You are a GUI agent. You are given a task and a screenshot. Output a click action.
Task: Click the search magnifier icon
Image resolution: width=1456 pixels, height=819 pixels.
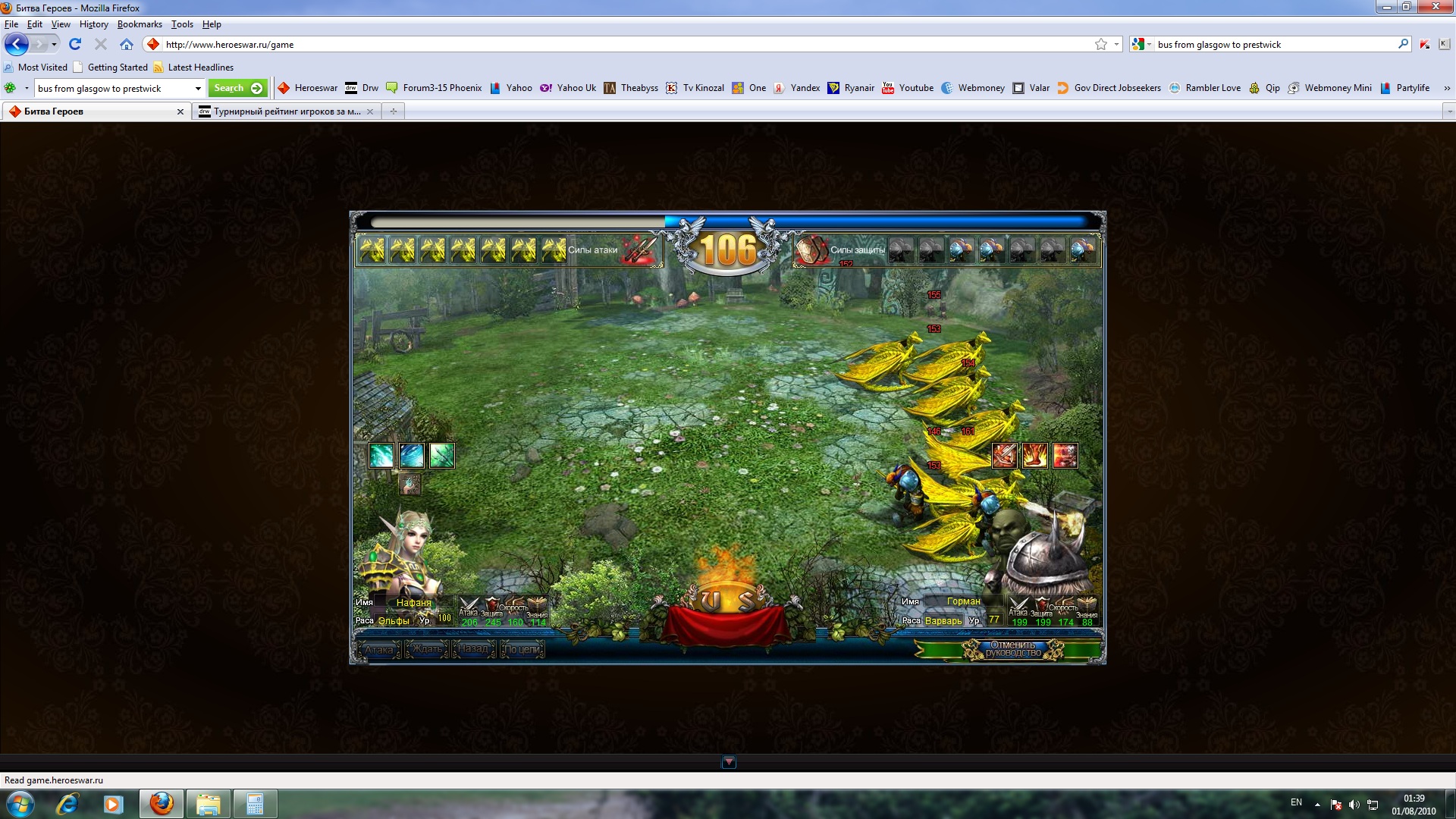click(1403, 45)
